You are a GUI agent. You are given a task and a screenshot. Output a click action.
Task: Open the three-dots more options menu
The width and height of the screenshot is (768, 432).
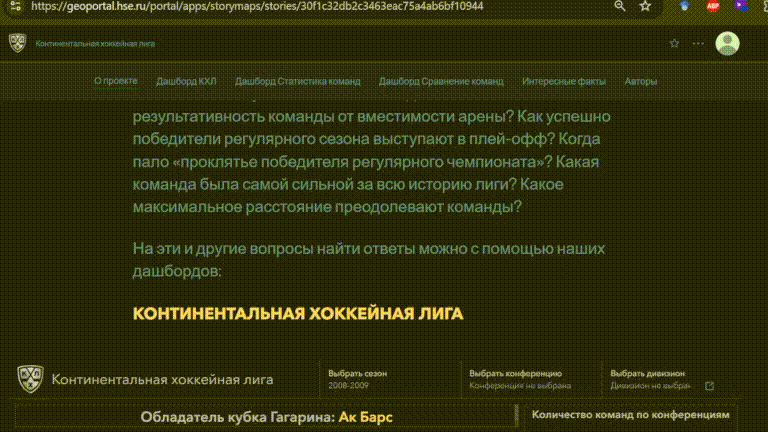coord(698,44)
